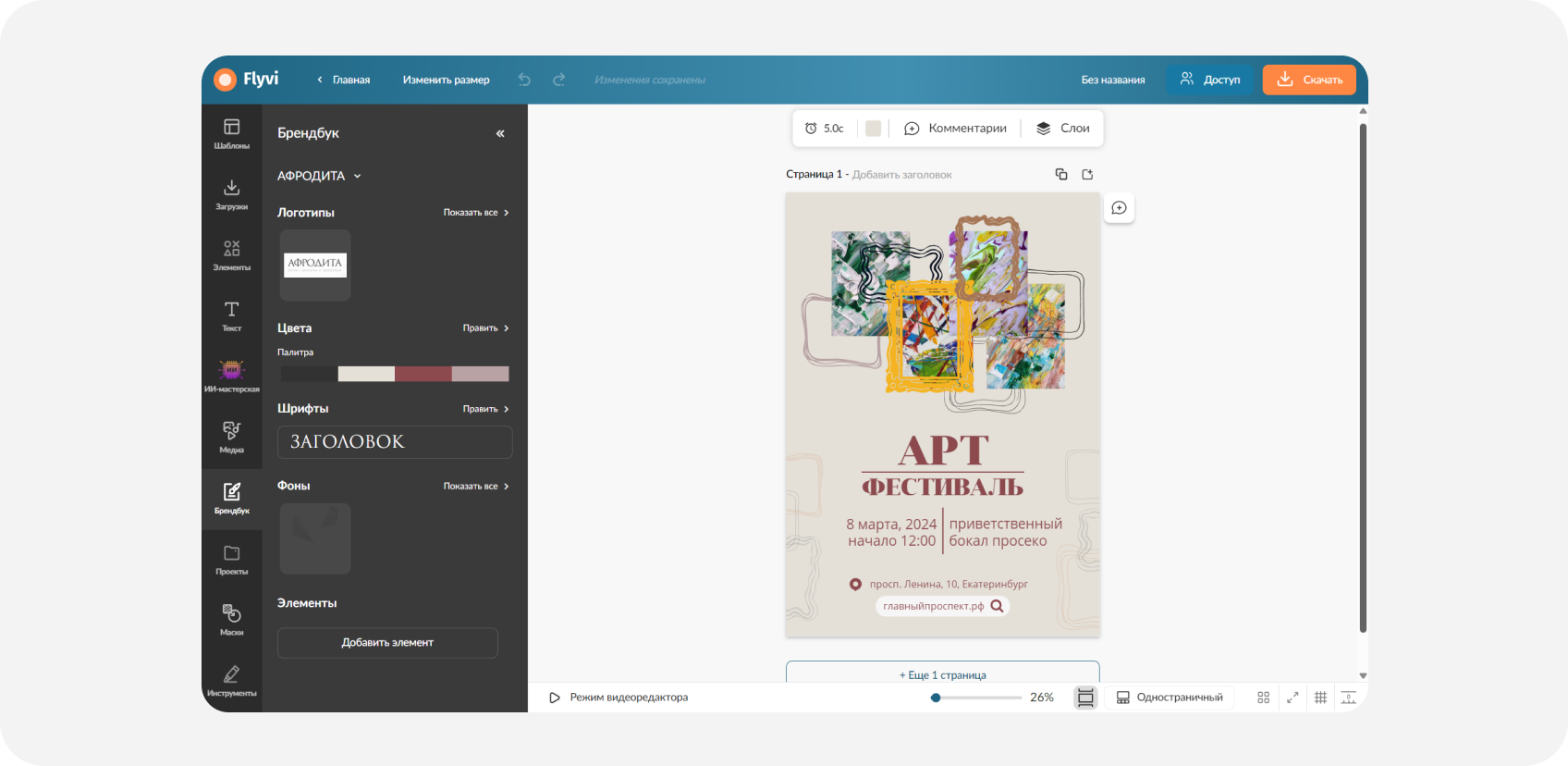Select the Брендбук sidebar tab
The image size is (1568, 766).
[x=231, y=499]
